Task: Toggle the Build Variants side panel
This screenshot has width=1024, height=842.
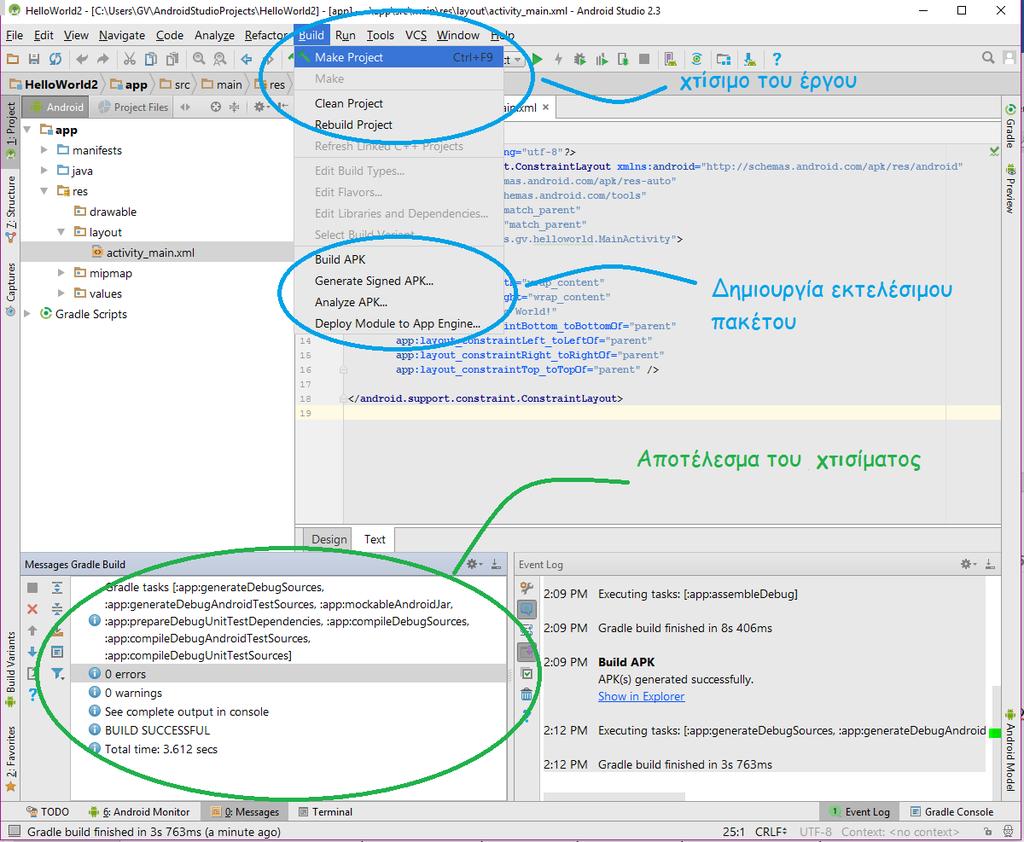Action: pos(10,669)
